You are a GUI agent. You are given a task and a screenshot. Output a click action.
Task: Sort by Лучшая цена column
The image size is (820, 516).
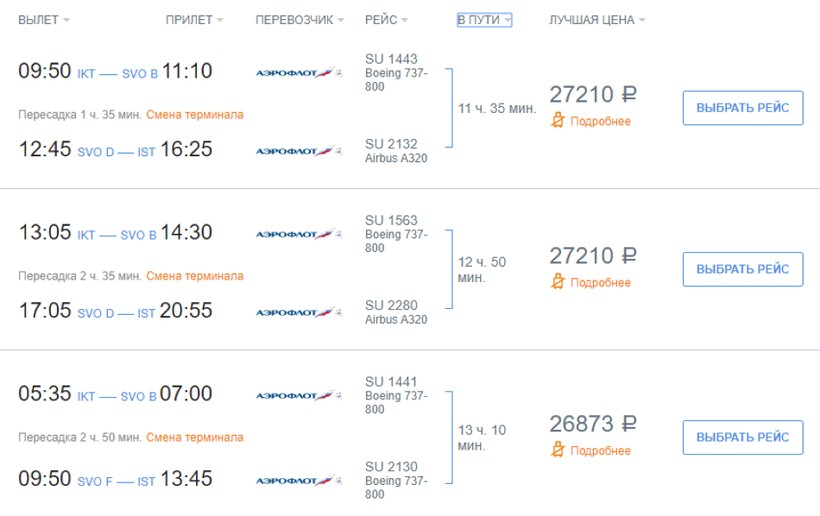coord(597,20)
